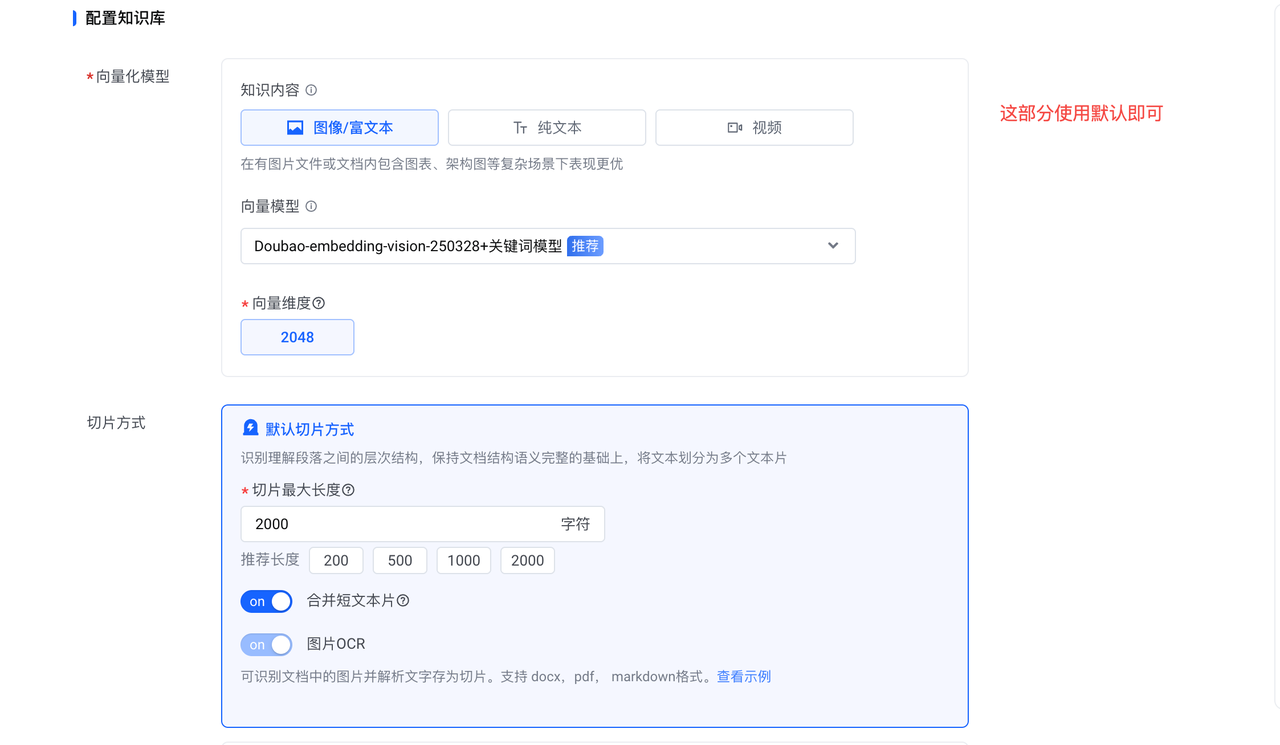Click info icon next to 知识内容
Screen dimensions: 1280x745
click(x=311, y=90)
